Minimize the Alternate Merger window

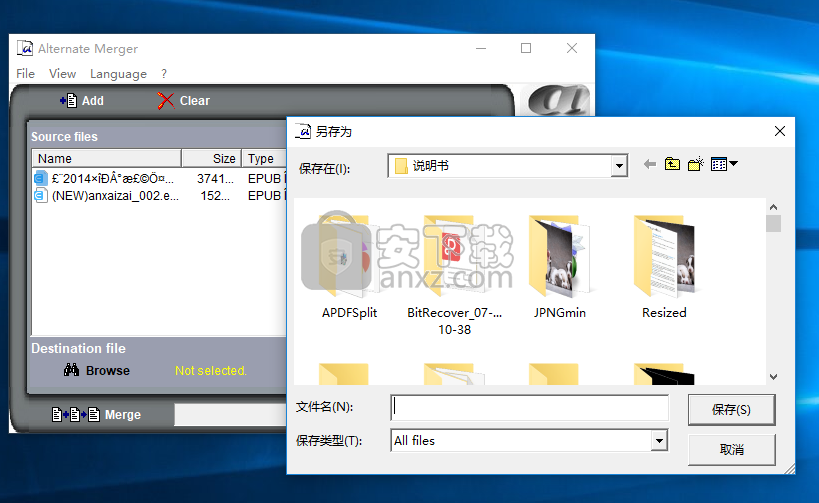click(481, 48)
